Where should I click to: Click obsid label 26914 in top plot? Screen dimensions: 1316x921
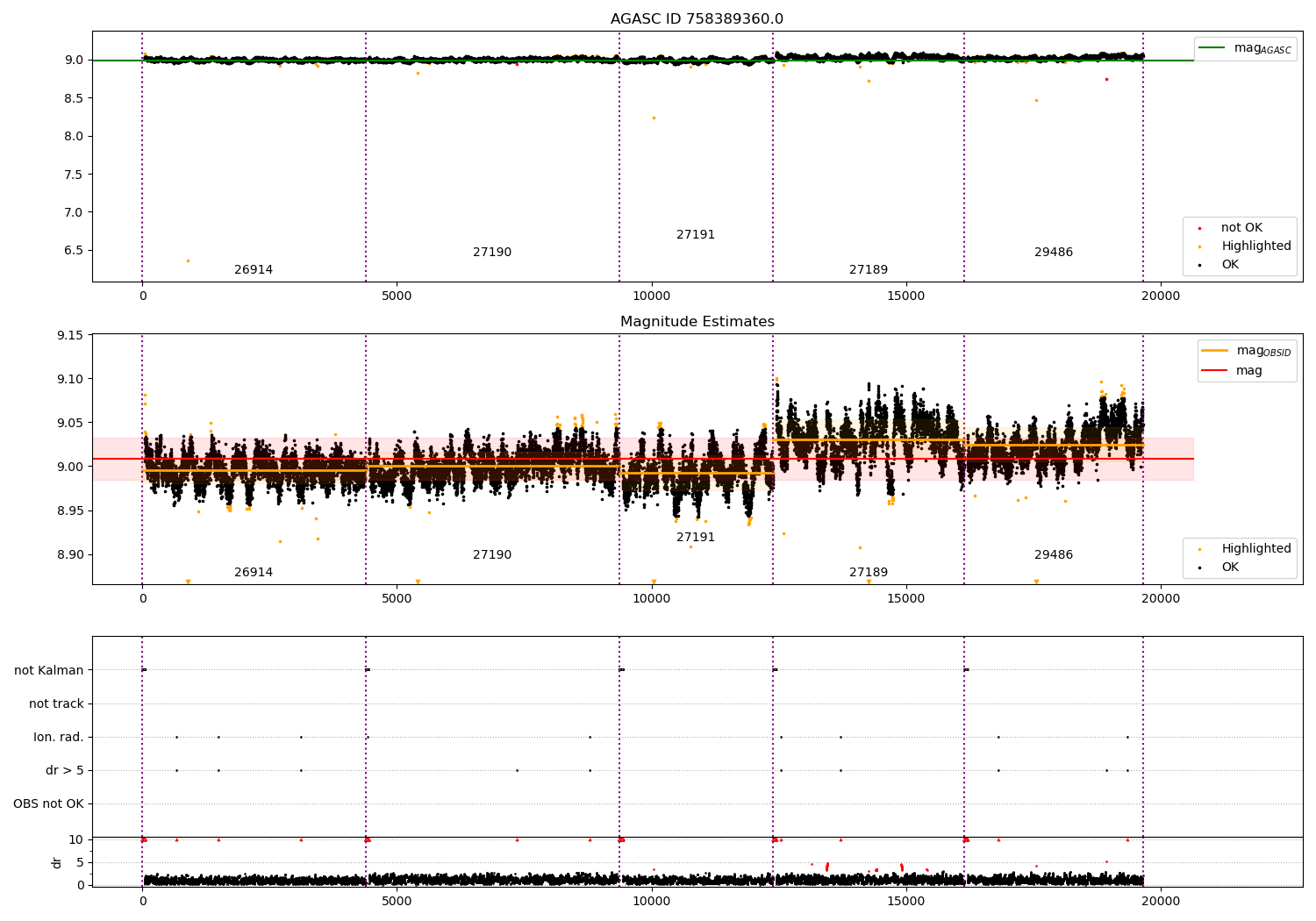(x=254, y=270)
